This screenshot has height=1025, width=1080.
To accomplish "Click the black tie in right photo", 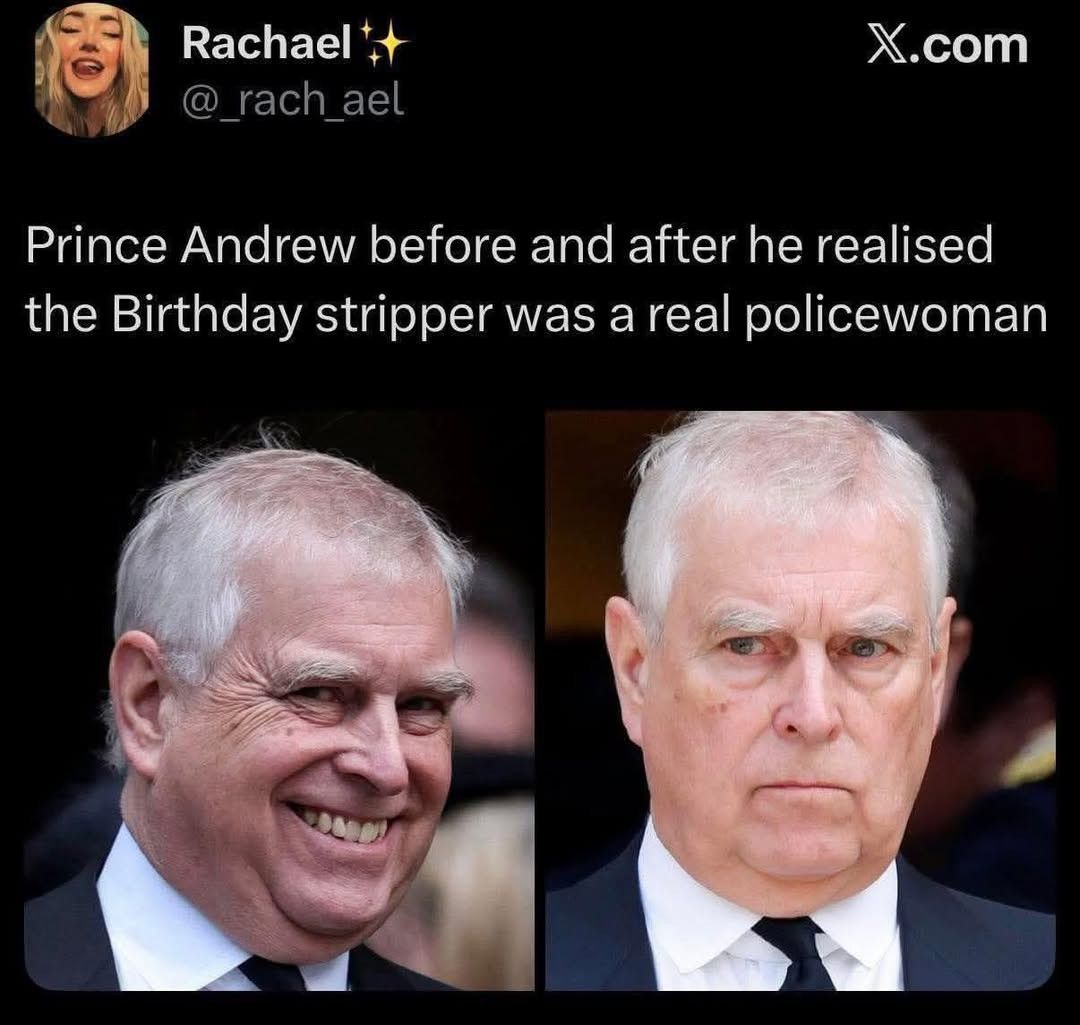I will click(x=799, y=953).
